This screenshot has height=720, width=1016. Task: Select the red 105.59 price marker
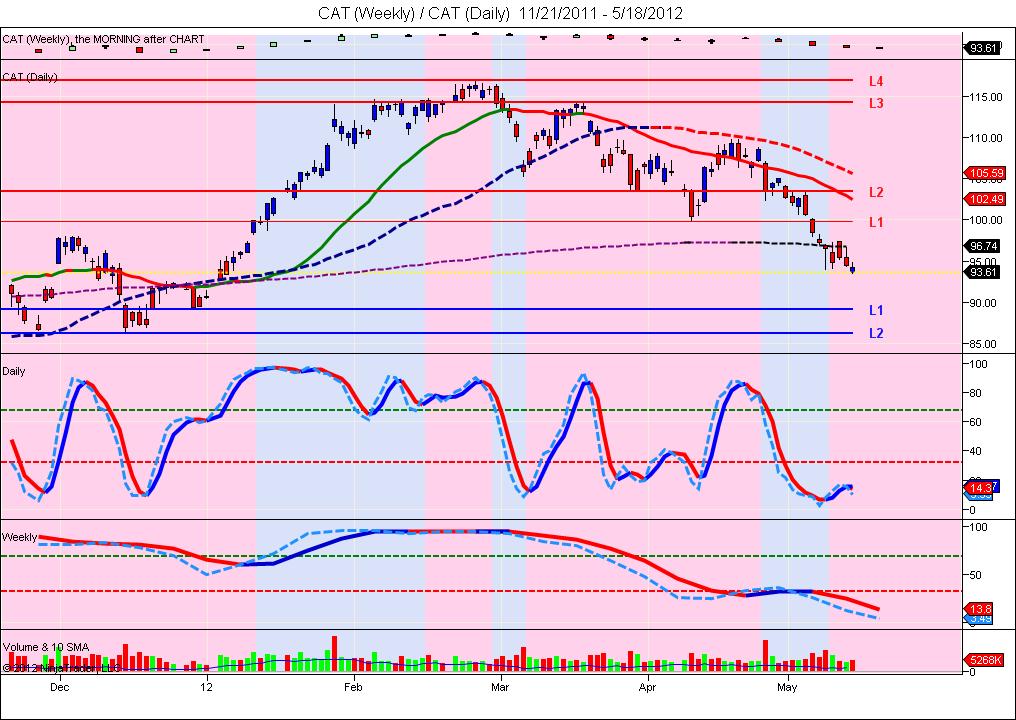click(986, 173)
